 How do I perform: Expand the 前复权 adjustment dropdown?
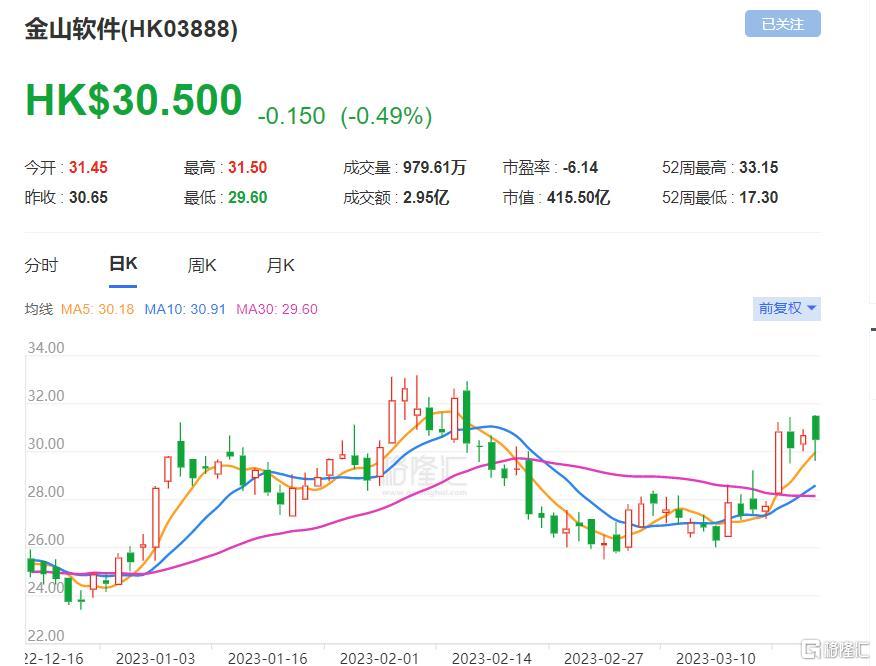coord(787,308)
